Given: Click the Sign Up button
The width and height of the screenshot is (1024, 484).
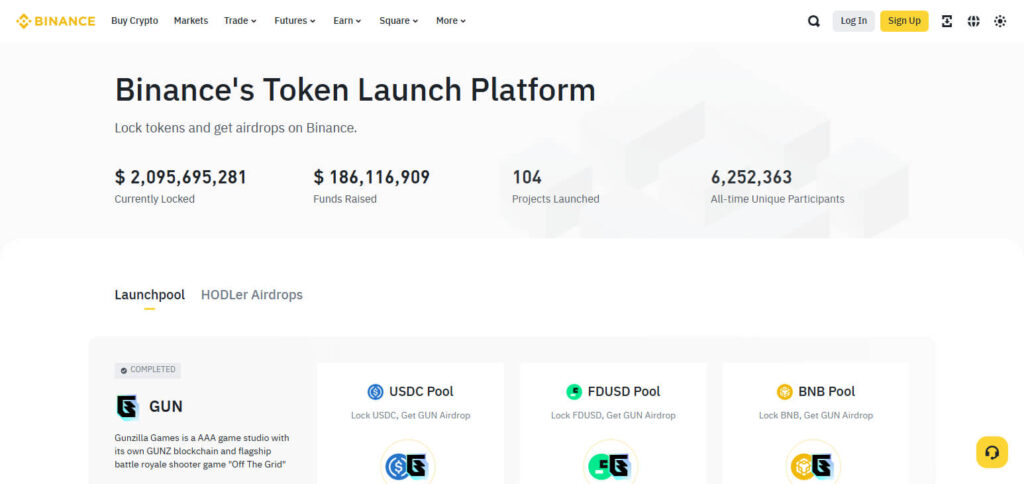Looking at the screenshot, I should click(904, 21).
